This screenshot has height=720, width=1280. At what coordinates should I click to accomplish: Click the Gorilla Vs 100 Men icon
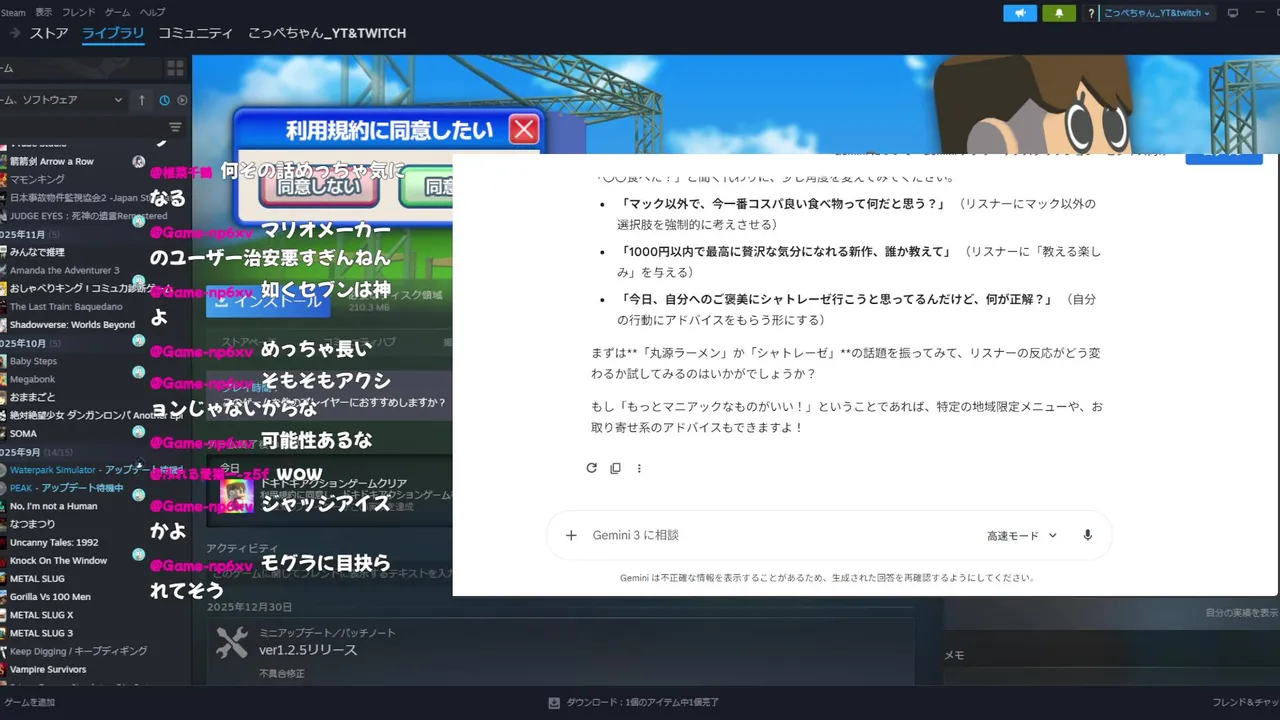point(3,597)
